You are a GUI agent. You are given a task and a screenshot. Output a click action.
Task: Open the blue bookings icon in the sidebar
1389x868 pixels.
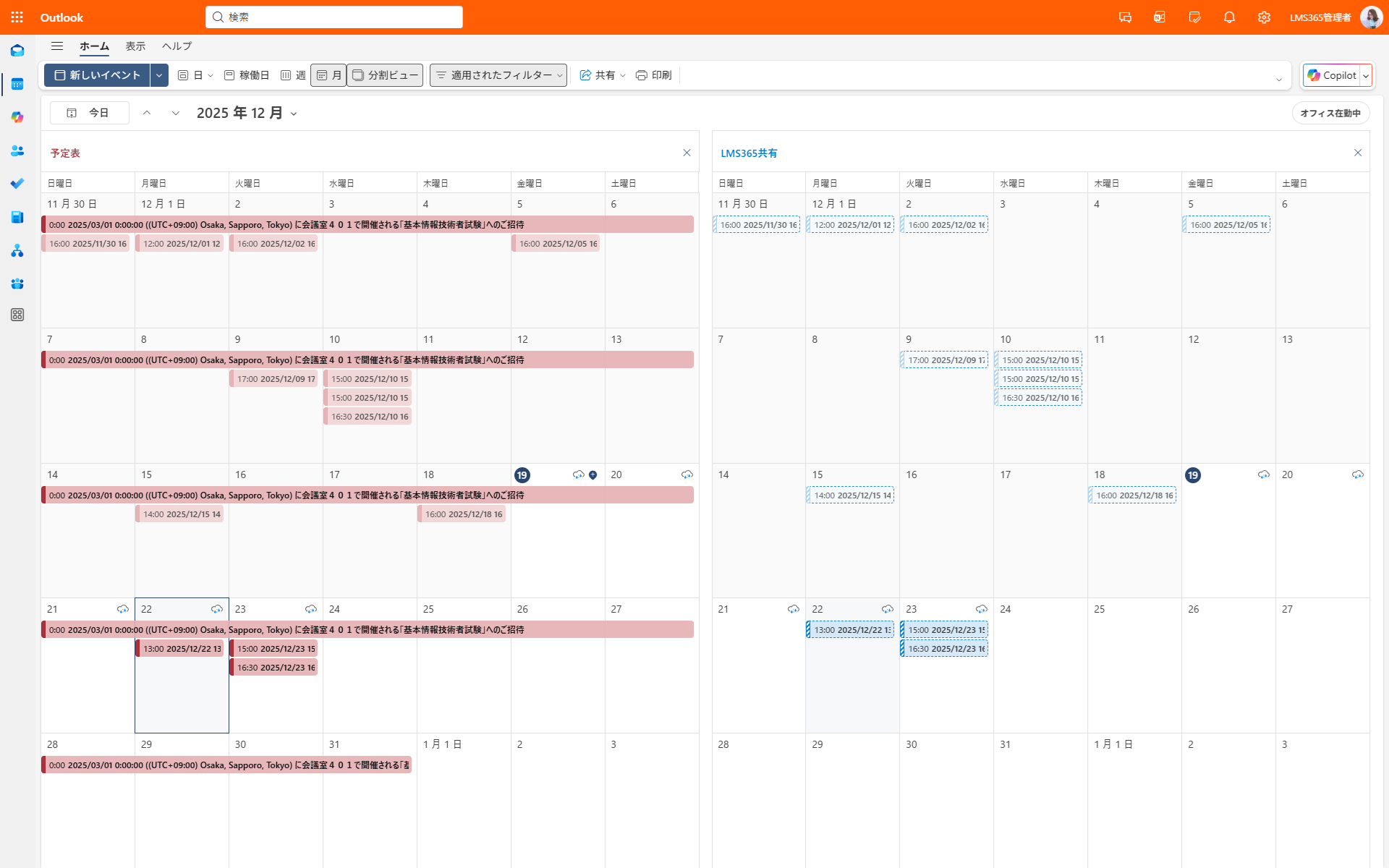tap(17, 217)
